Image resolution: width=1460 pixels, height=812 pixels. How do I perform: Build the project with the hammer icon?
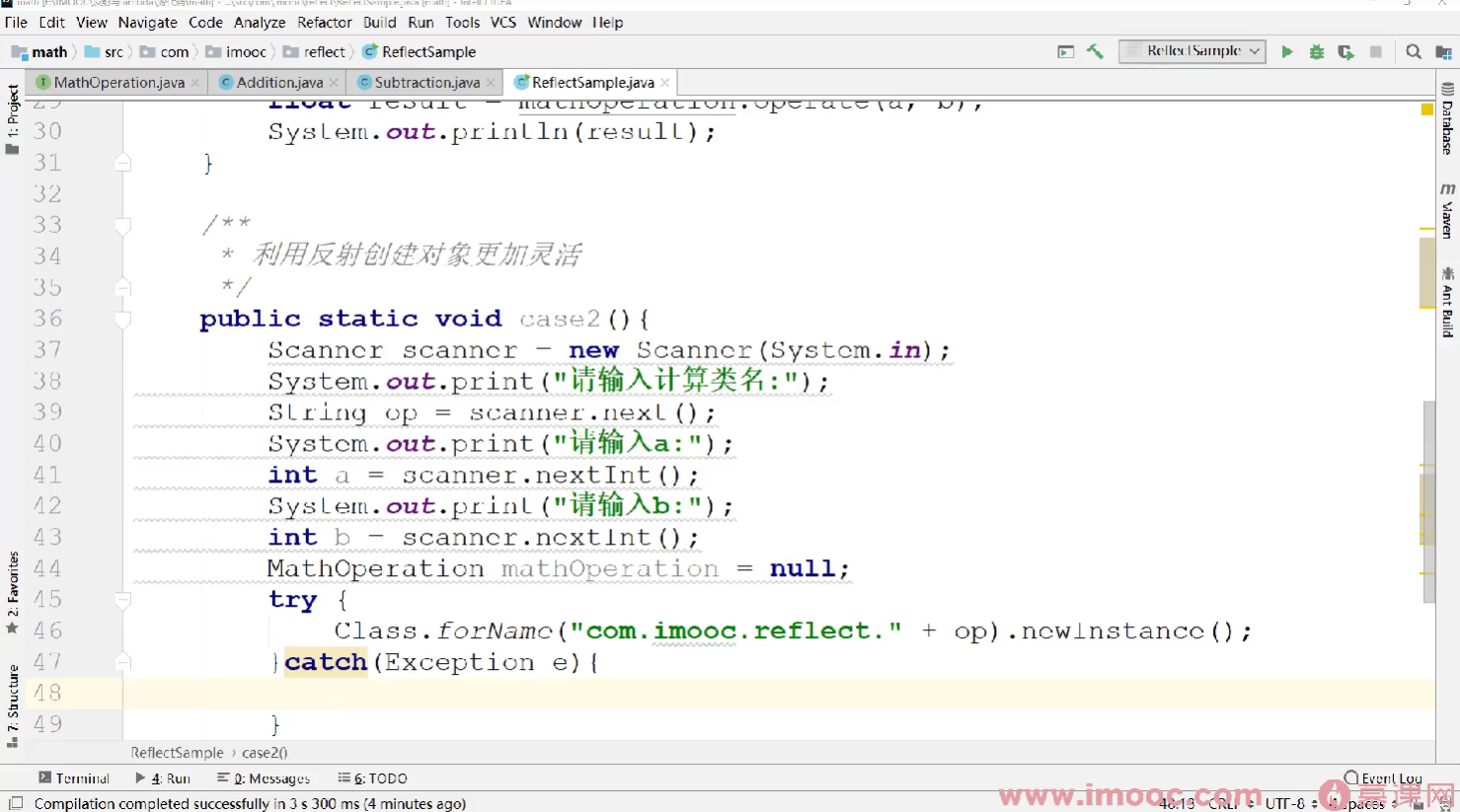(x=1095, y=51)
